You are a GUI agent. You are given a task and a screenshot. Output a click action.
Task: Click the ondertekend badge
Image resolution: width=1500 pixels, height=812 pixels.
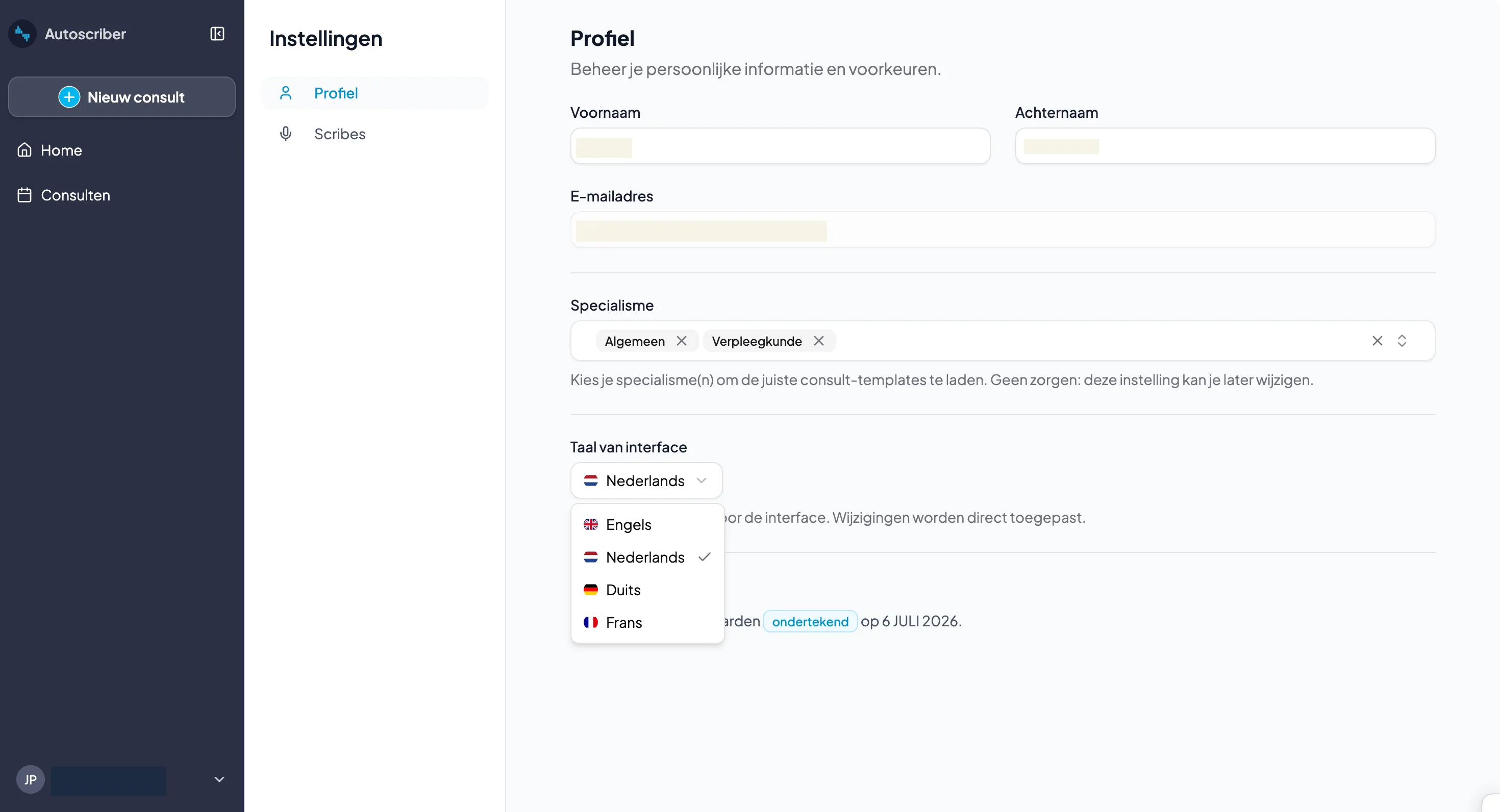(x=810, y=622)
